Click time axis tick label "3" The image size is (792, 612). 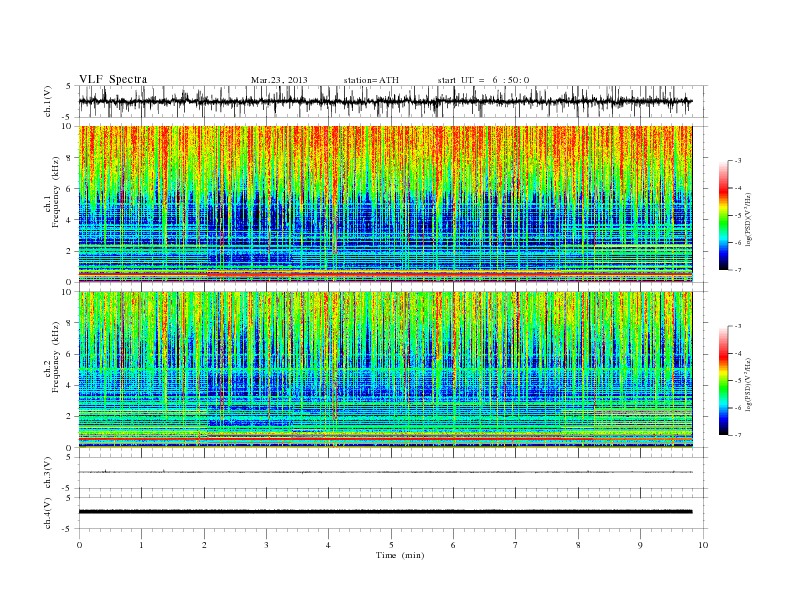pos(266,545)
